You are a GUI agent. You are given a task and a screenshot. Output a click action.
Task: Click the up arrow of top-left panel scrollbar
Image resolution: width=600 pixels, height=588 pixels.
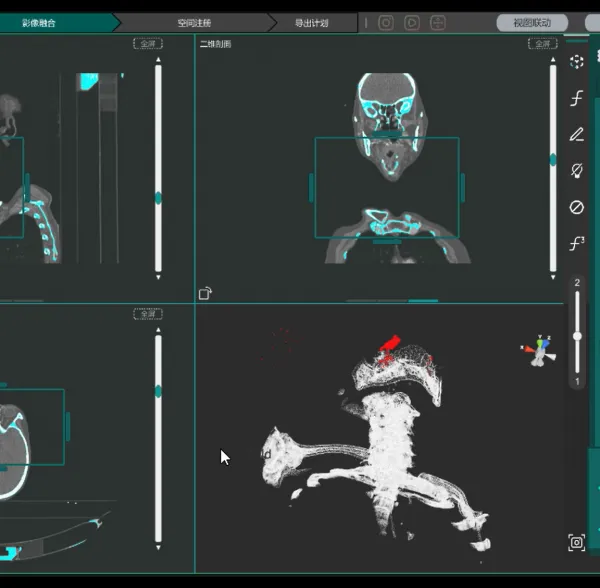pyautogui.click(x=158, y=60)
